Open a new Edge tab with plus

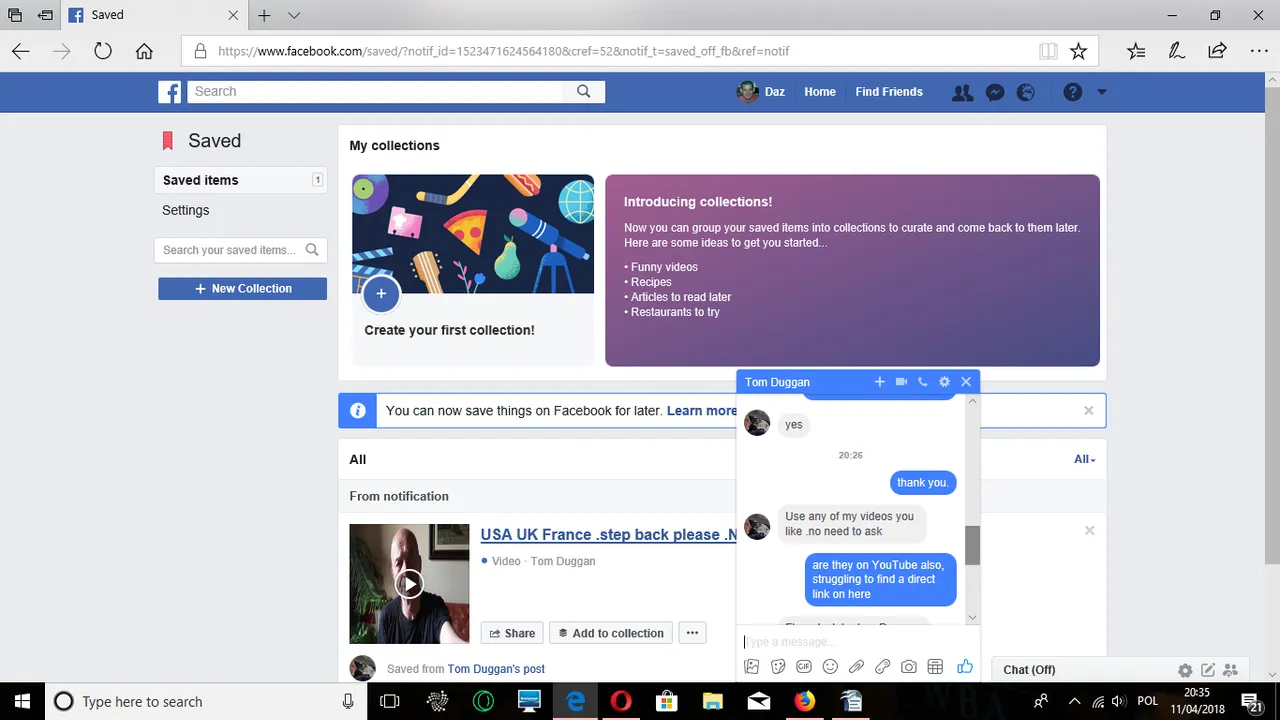[x=264, y=16]
